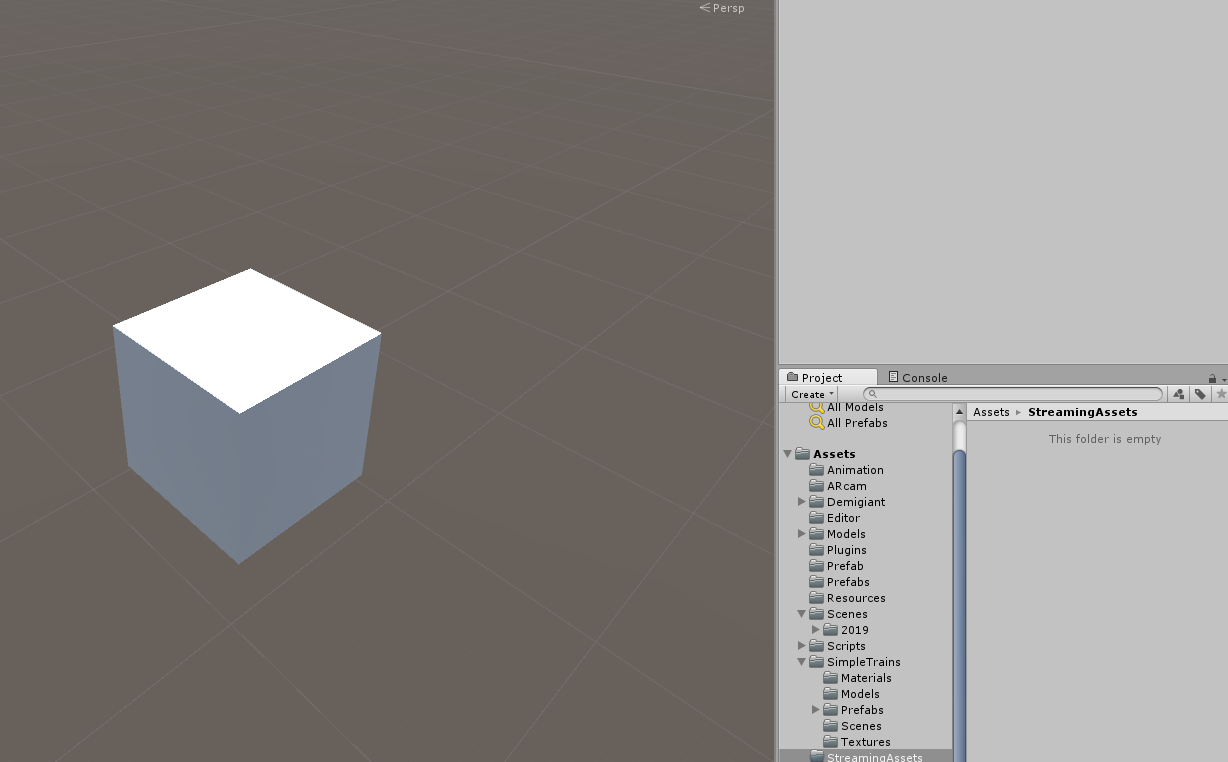This screenshot has width=1228, height=762.
Task: Expand the Scripts folder arrow
Action: [802, 646]
